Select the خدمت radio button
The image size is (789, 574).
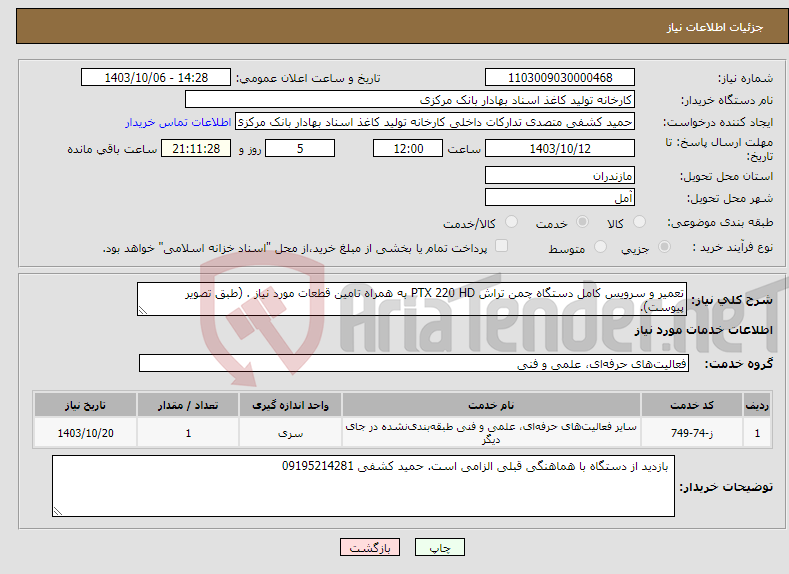click(x=582, y=222)
